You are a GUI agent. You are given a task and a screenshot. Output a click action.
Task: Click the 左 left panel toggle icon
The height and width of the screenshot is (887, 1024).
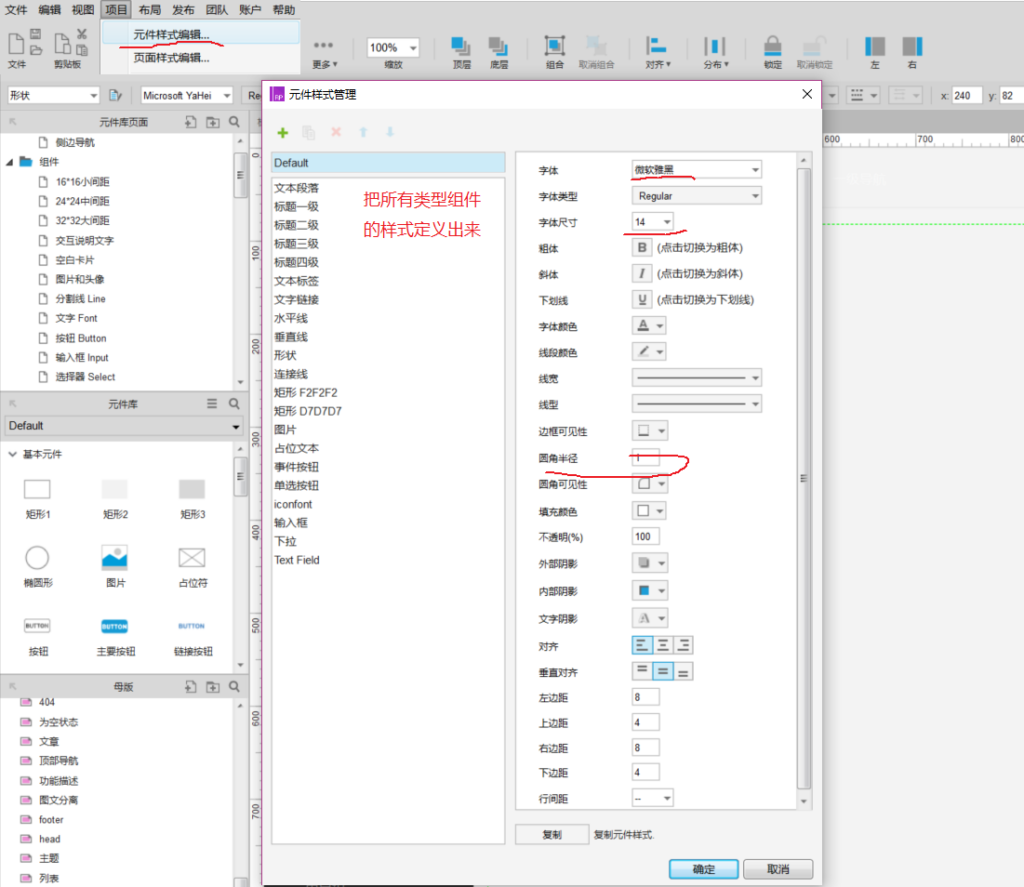tap(874, 46)
